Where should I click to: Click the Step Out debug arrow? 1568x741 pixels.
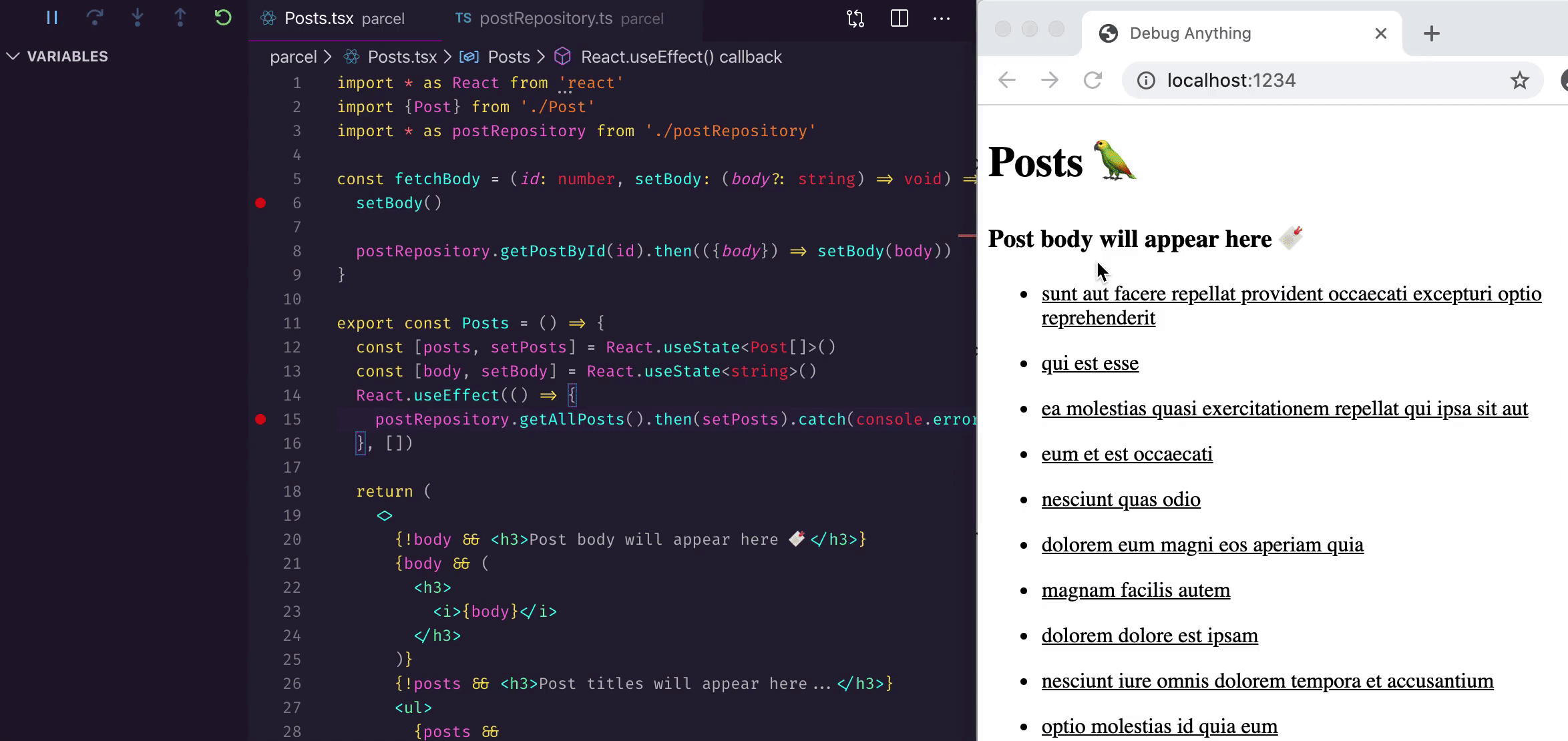click(180, 18)
